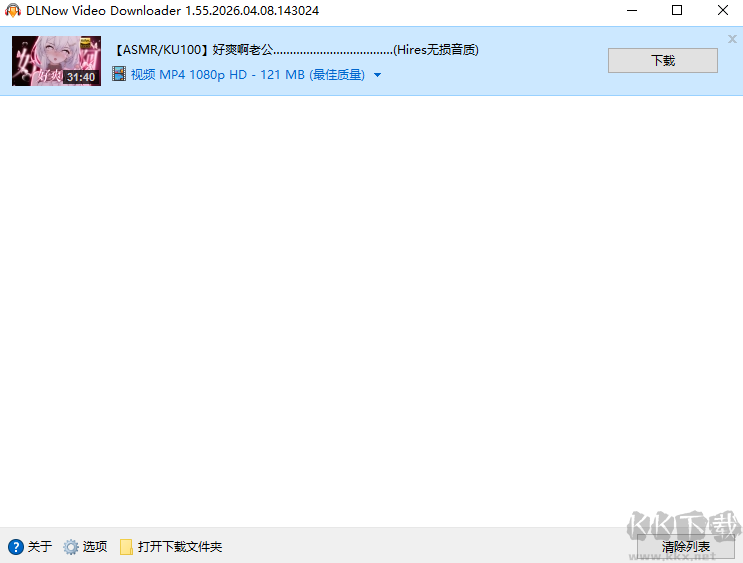Minimize the DLNow Video Downloader window
The image size is (743, 563).
pyautogui.click(x=632, y=10)
